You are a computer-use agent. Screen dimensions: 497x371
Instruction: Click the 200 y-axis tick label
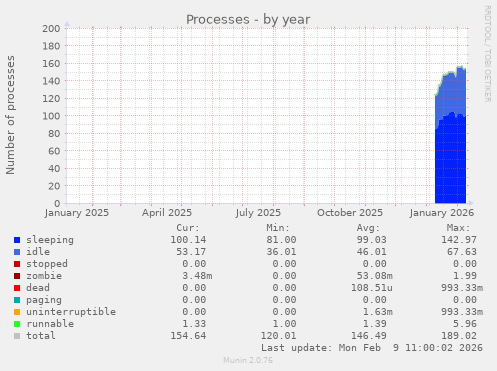[x=51, y=29]
